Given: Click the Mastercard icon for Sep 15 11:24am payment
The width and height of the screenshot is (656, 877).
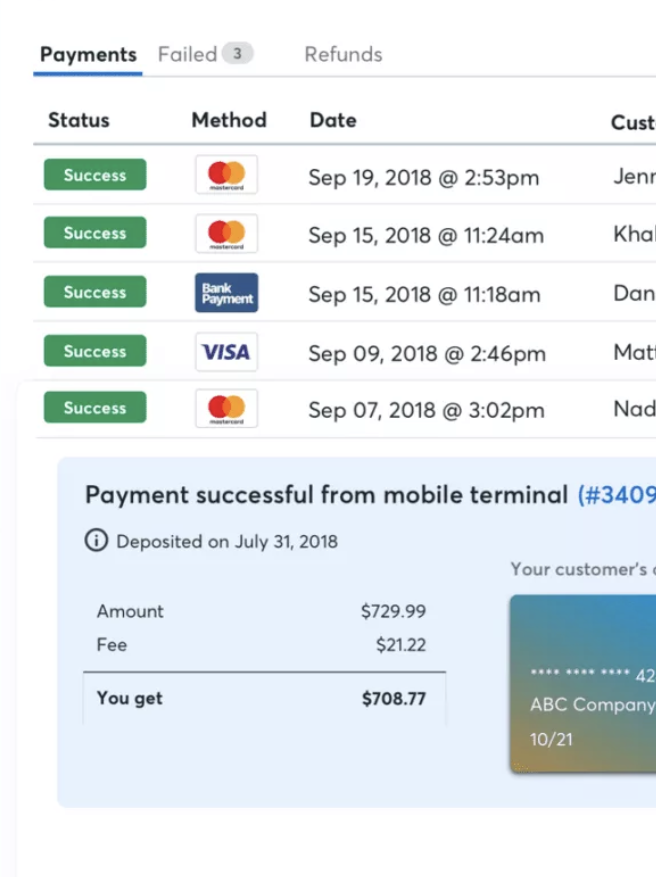Looking at the screenshot, I should [226, 233].
